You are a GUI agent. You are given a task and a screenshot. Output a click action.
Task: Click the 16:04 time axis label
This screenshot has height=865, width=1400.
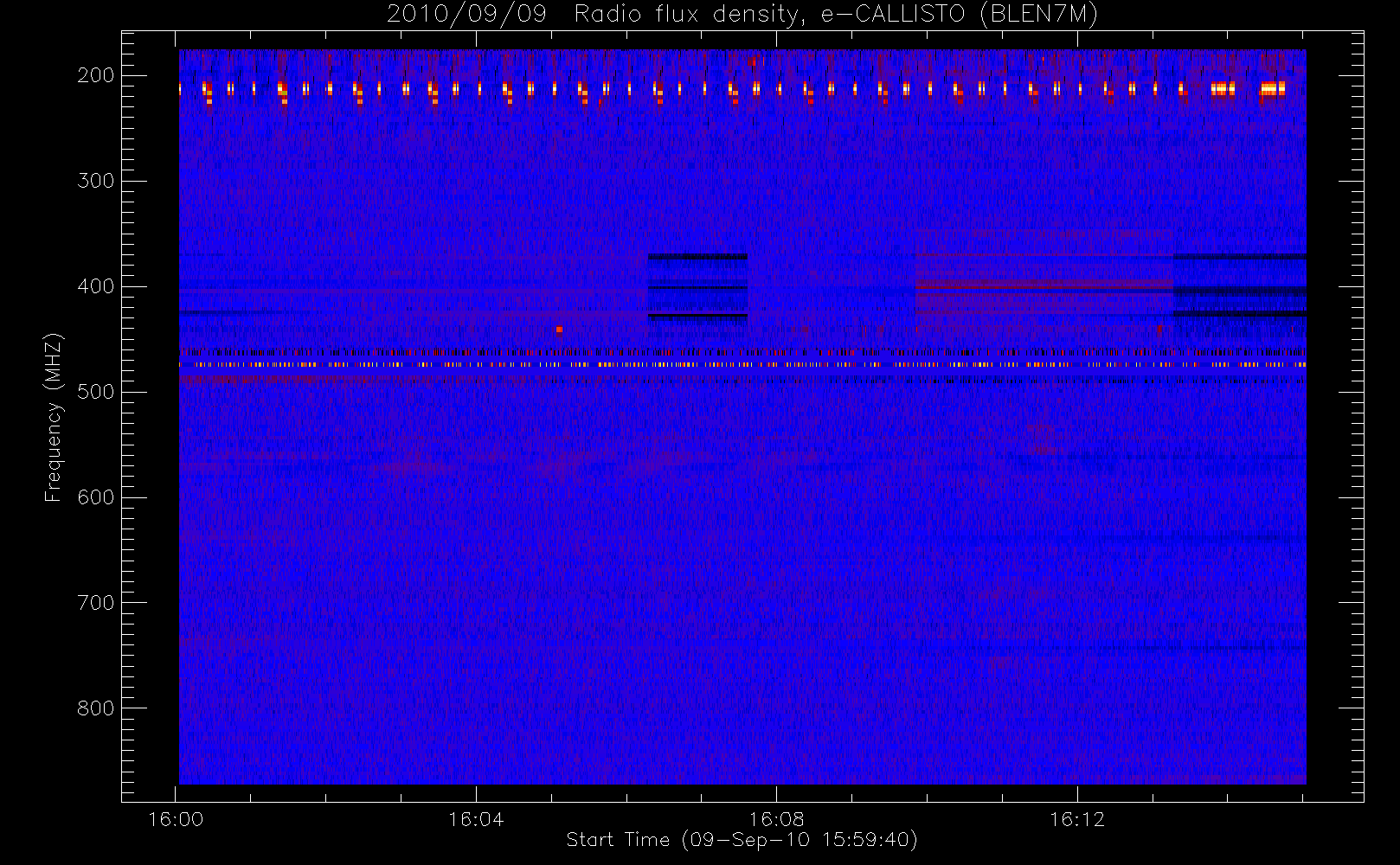point(476,819)
